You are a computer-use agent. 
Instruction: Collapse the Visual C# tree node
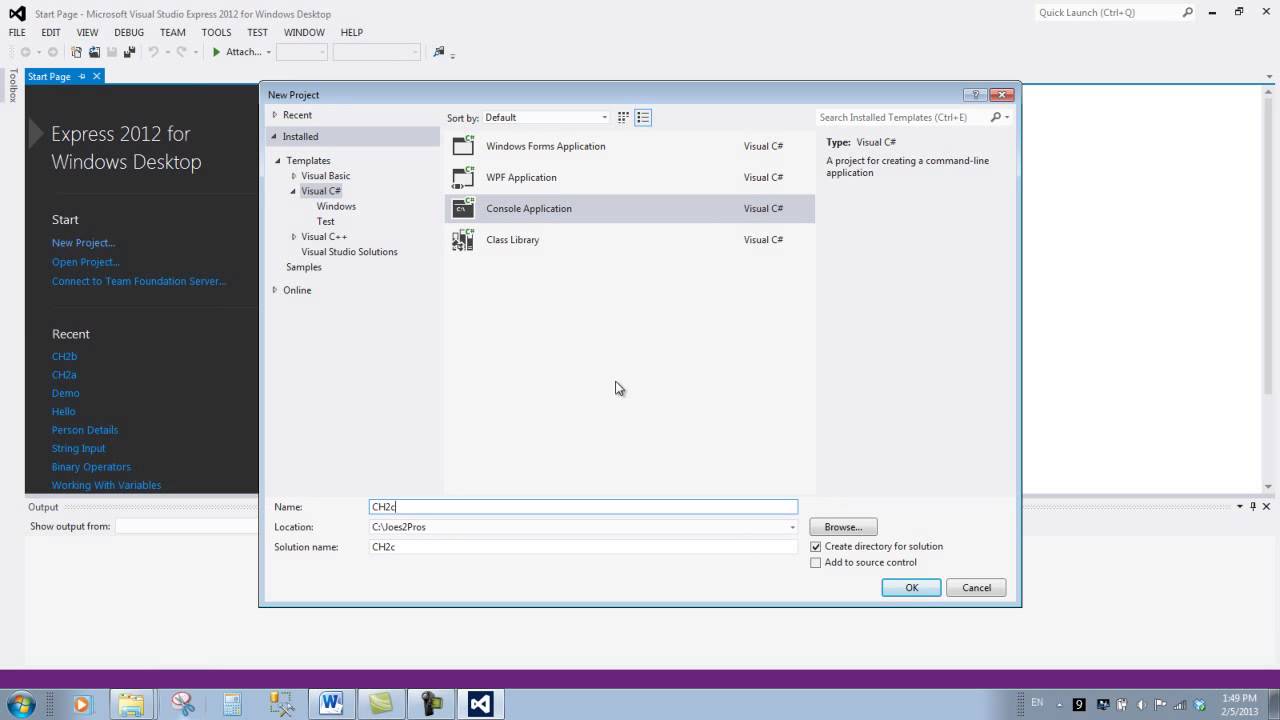pyautogui.click(x=294, y=191)
